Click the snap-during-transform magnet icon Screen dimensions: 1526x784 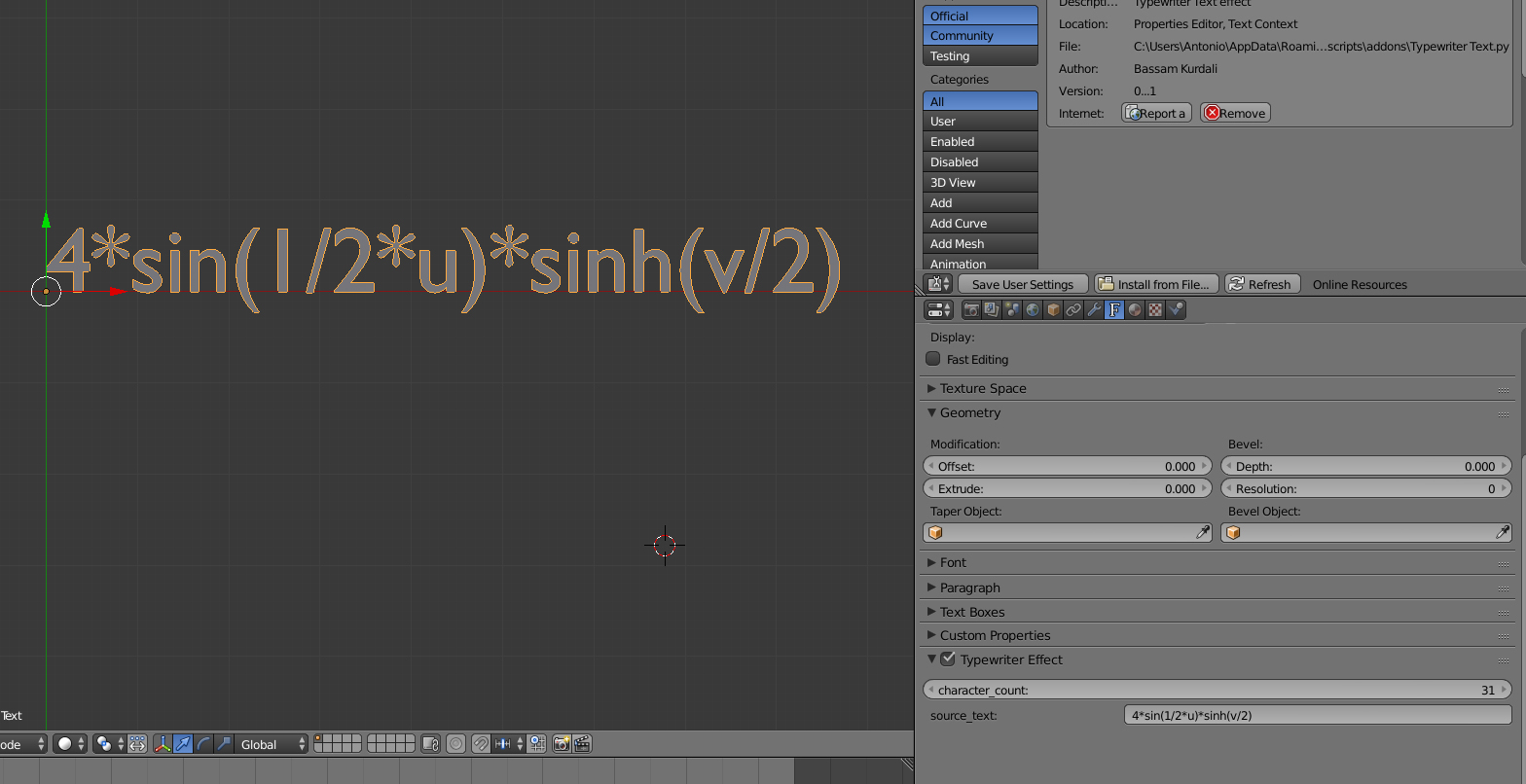pos(480,744)
